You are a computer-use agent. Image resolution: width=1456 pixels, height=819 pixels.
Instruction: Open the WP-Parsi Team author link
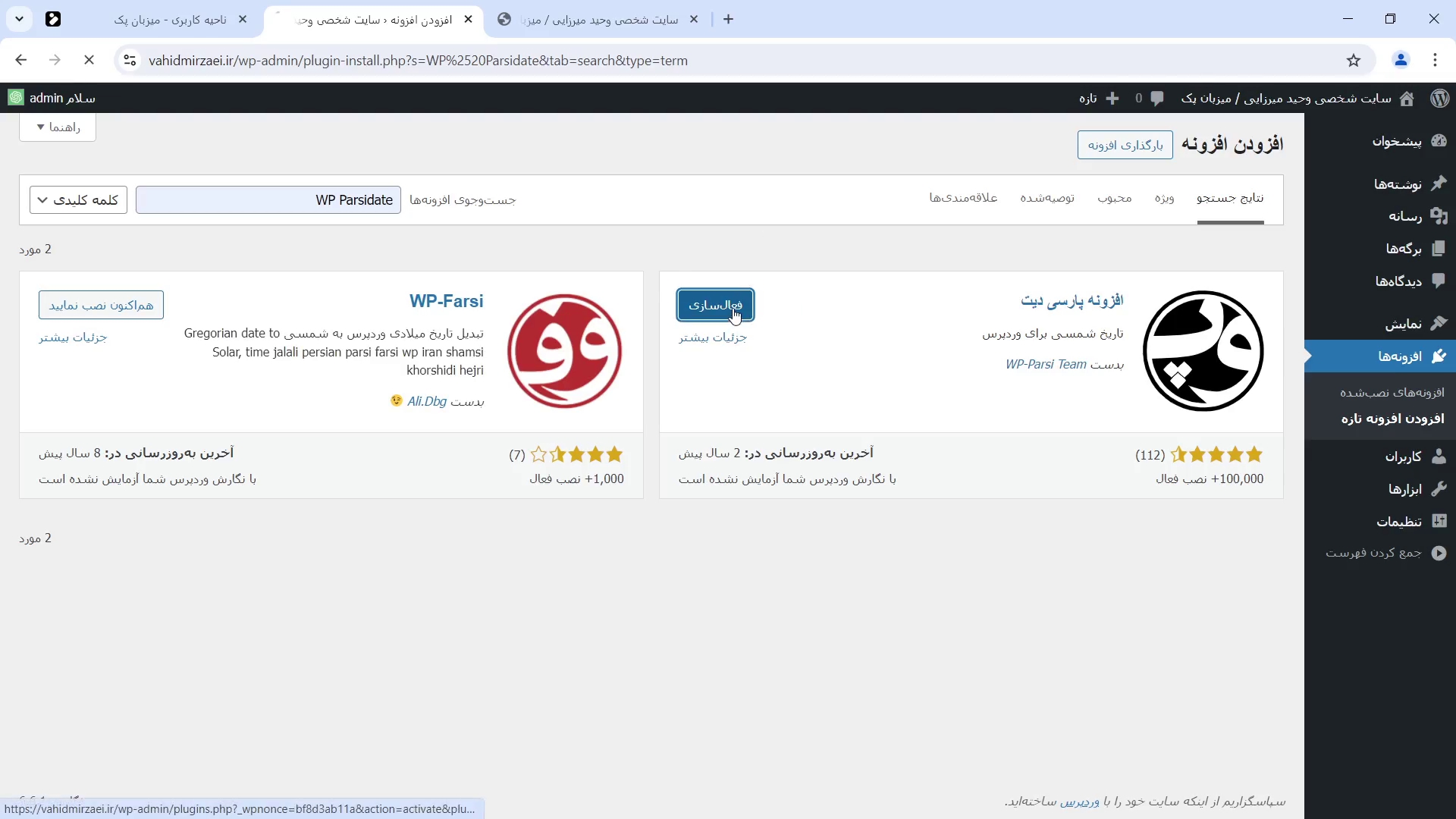[1046, 365]
